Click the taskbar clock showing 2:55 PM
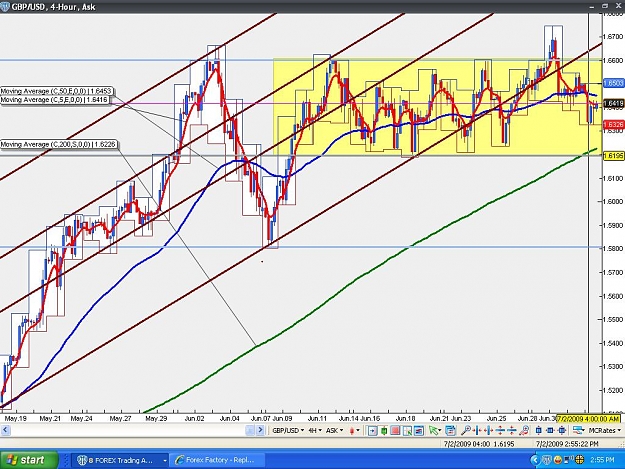The height and width of the screenshot is (469, 625). 602,460
